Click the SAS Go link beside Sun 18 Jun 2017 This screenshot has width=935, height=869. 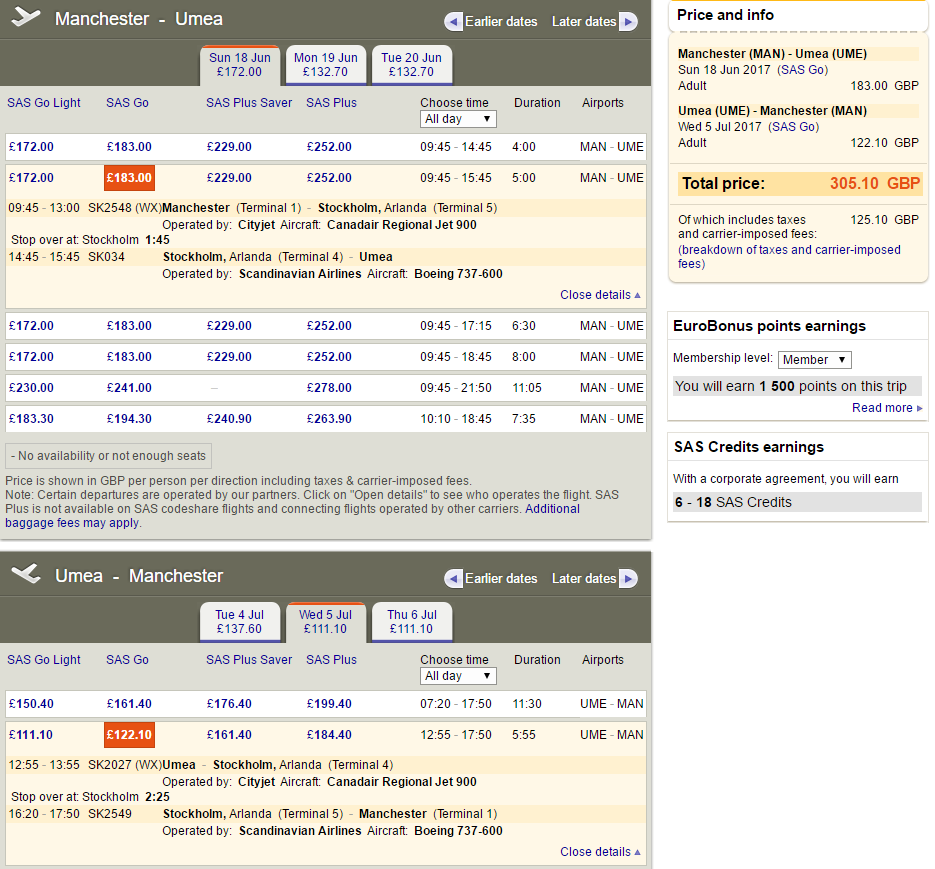803,70
